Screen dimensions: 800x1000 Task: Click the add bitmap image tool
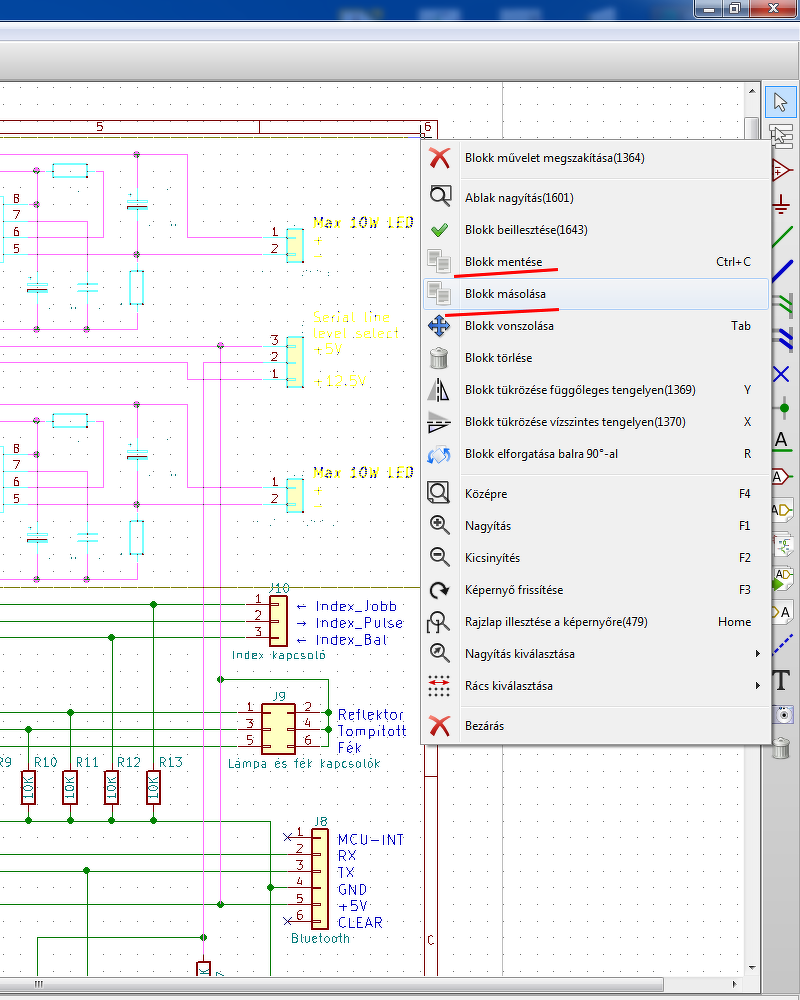point(782,714)
